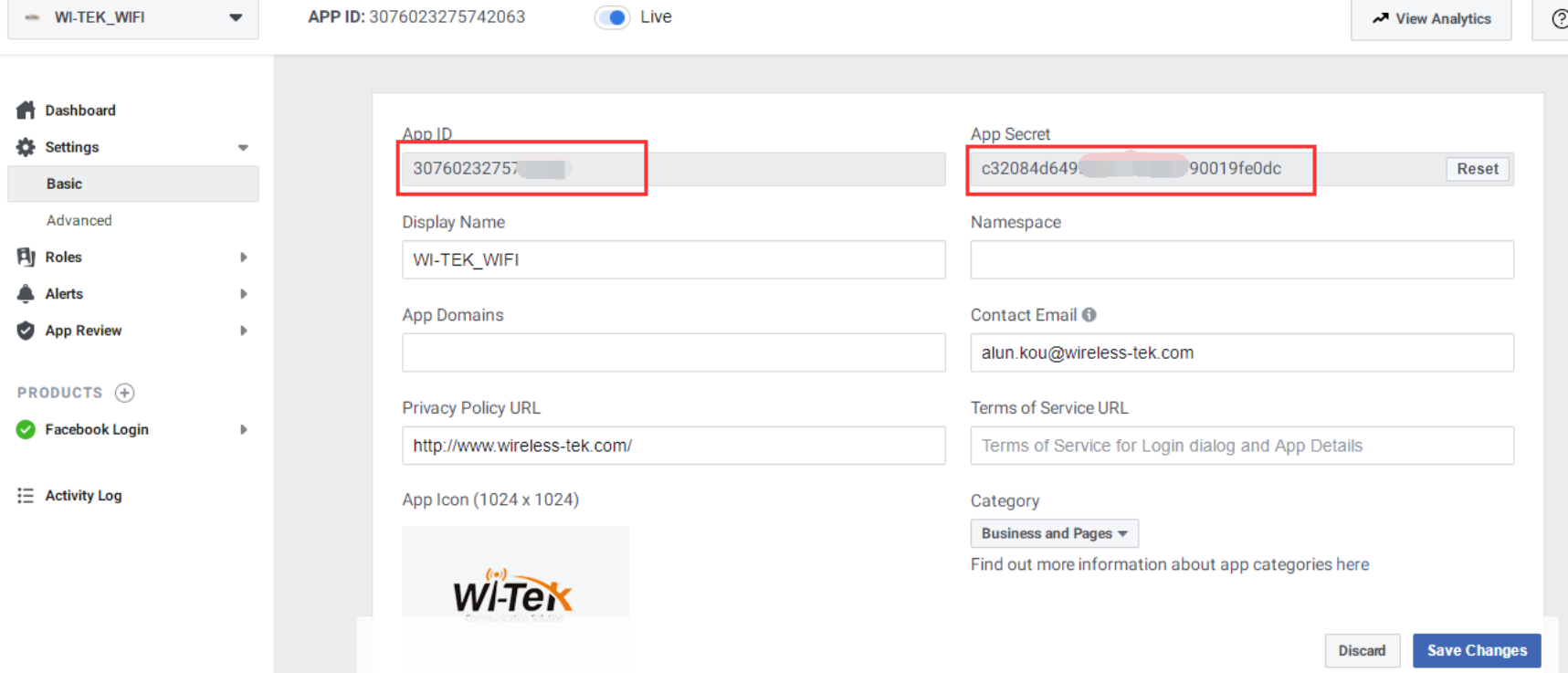Click the Contact Email info icon
Viewport: 1568px width, 673px height.
click(1089, 315)
